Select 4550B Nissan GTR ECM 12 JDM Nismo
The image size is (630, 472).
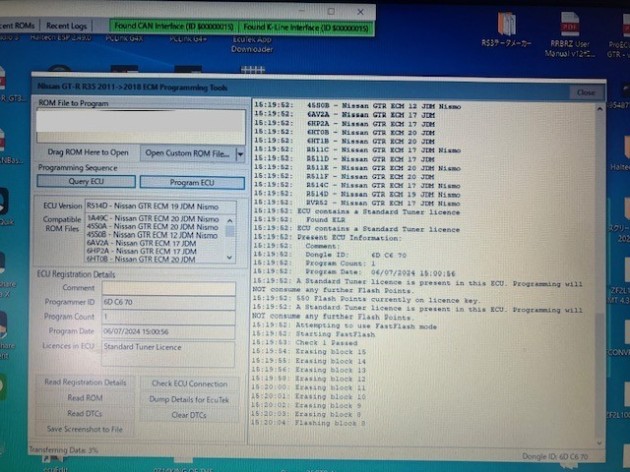click(153, 235)
